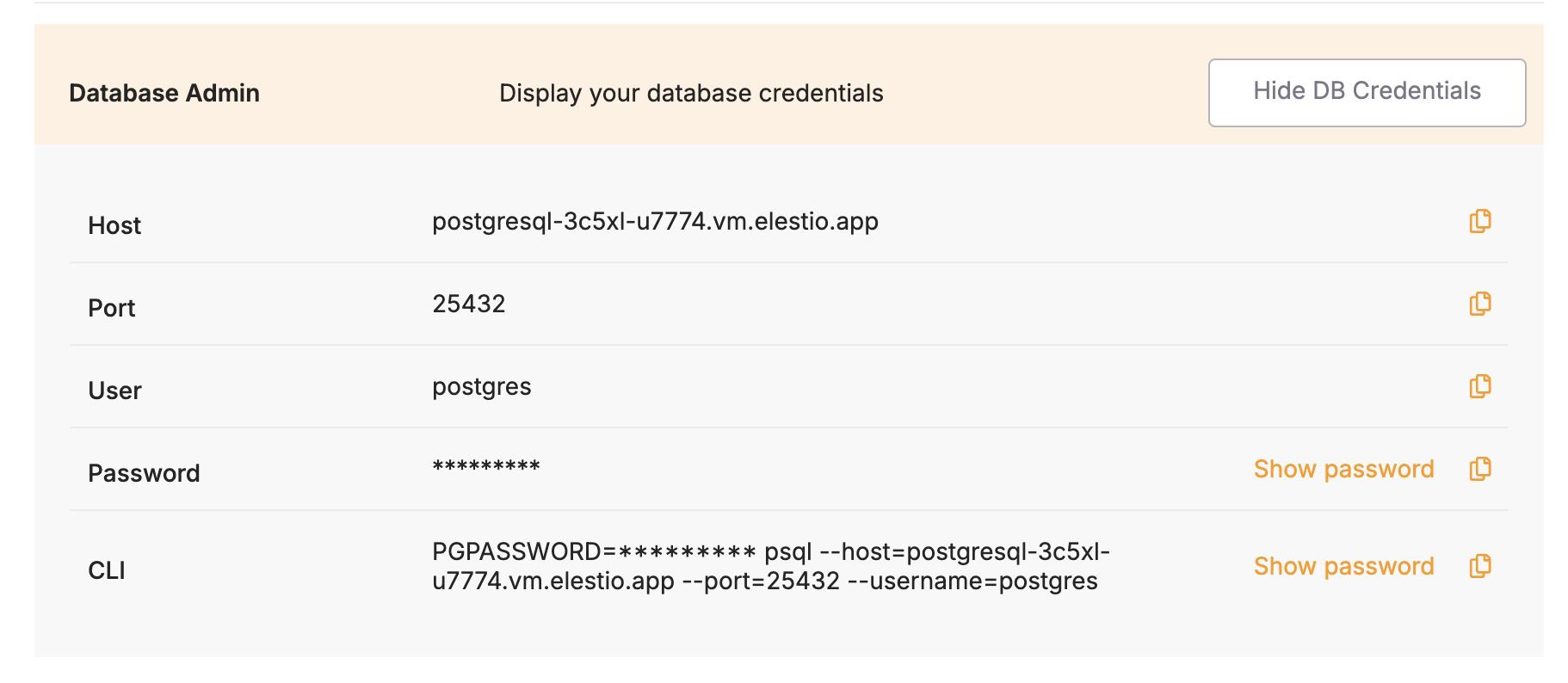Show password in CLI row
This screenshot has height=683, width=1568.
[x=1343, y=566]
